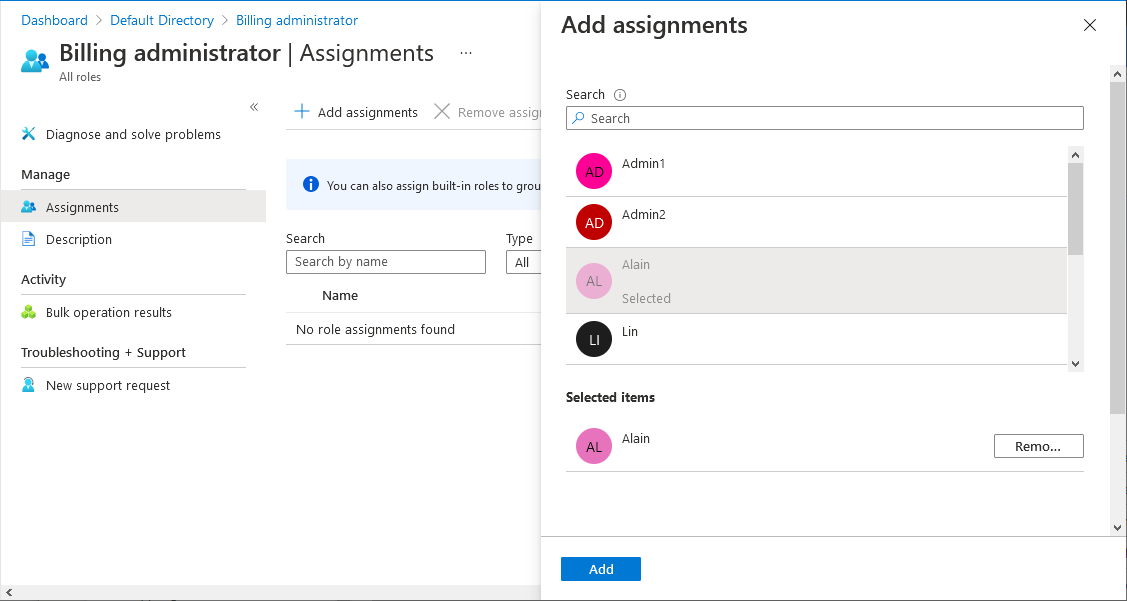Navigate to Default Directory breadcrumb
This screenshot has width=1127, height=601.
(162, 20)
